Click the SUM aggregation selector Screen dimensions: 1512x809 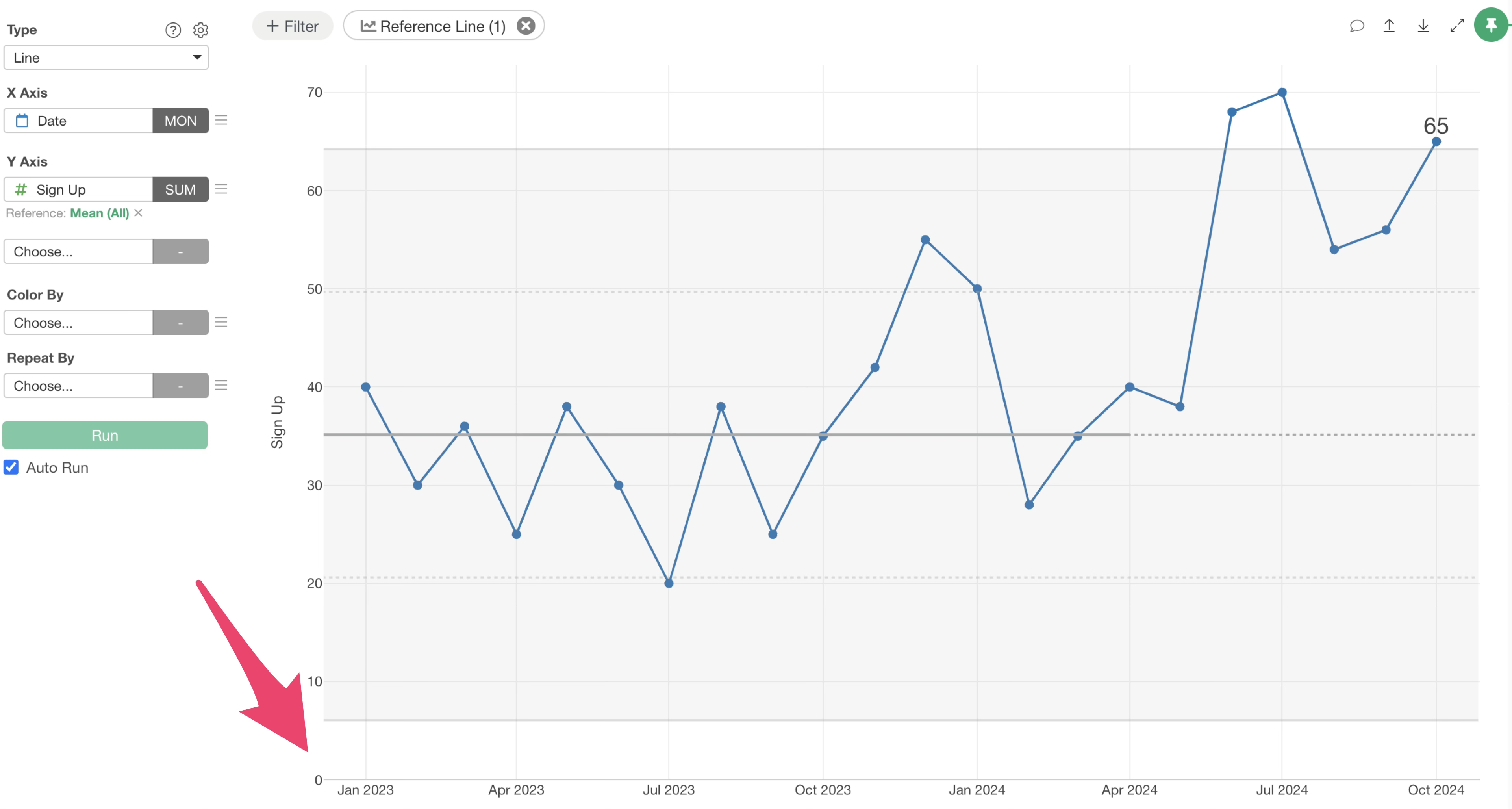click(180, 189)
